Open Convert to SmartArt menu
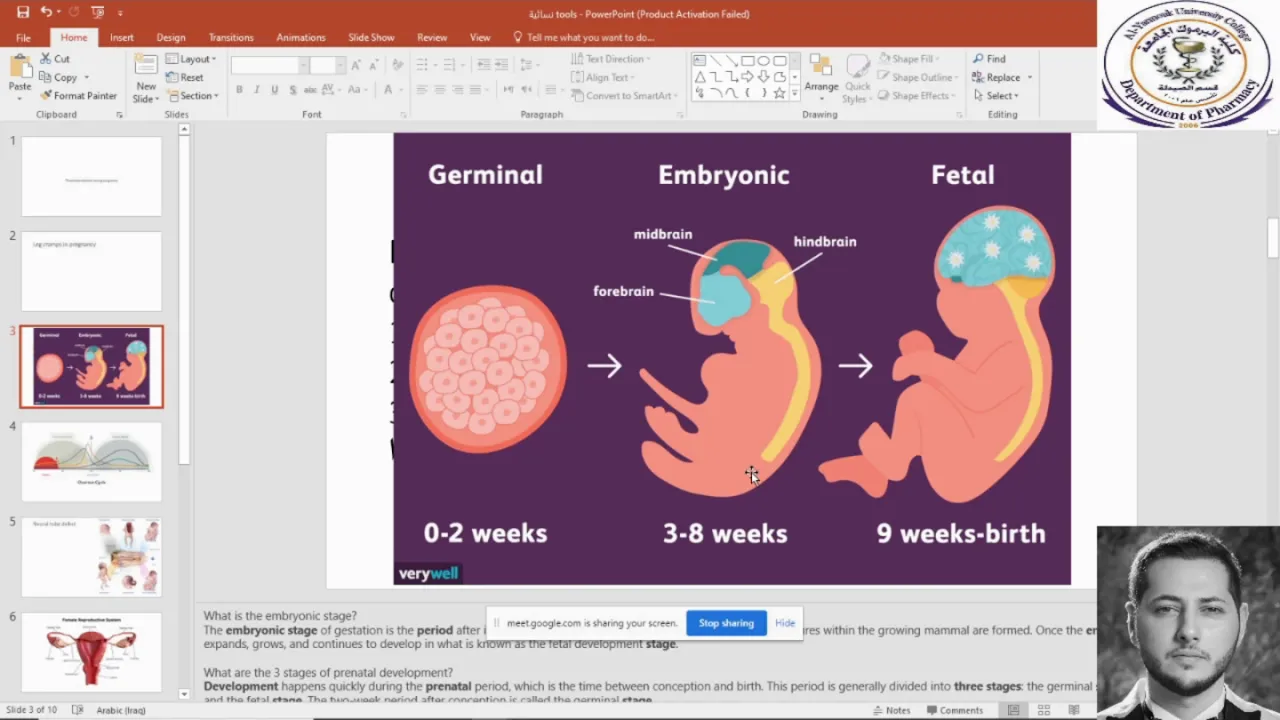 coord(625,96)
